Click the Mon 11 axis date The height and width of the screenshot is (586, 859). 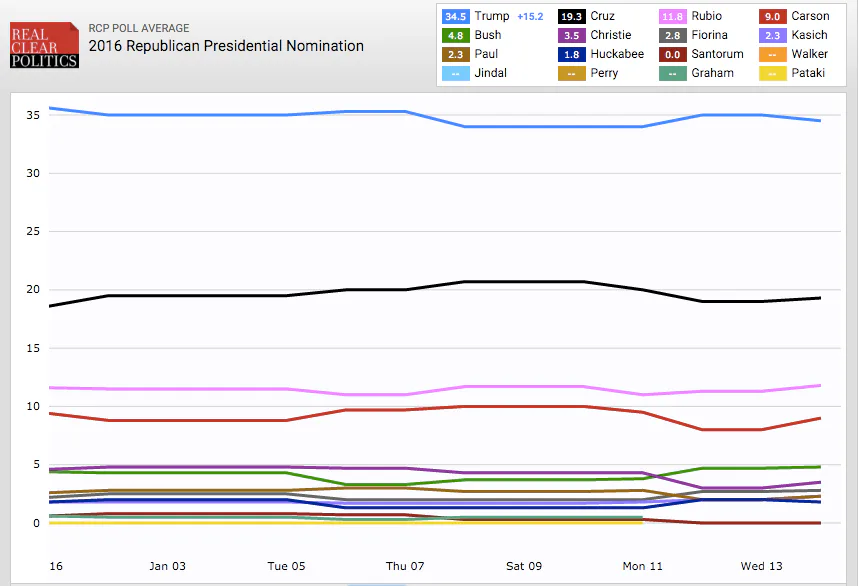point(642,566)
